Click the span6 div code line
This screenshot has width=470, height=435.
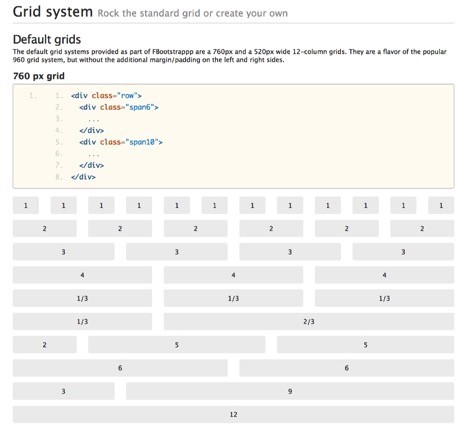pos(119,107)
